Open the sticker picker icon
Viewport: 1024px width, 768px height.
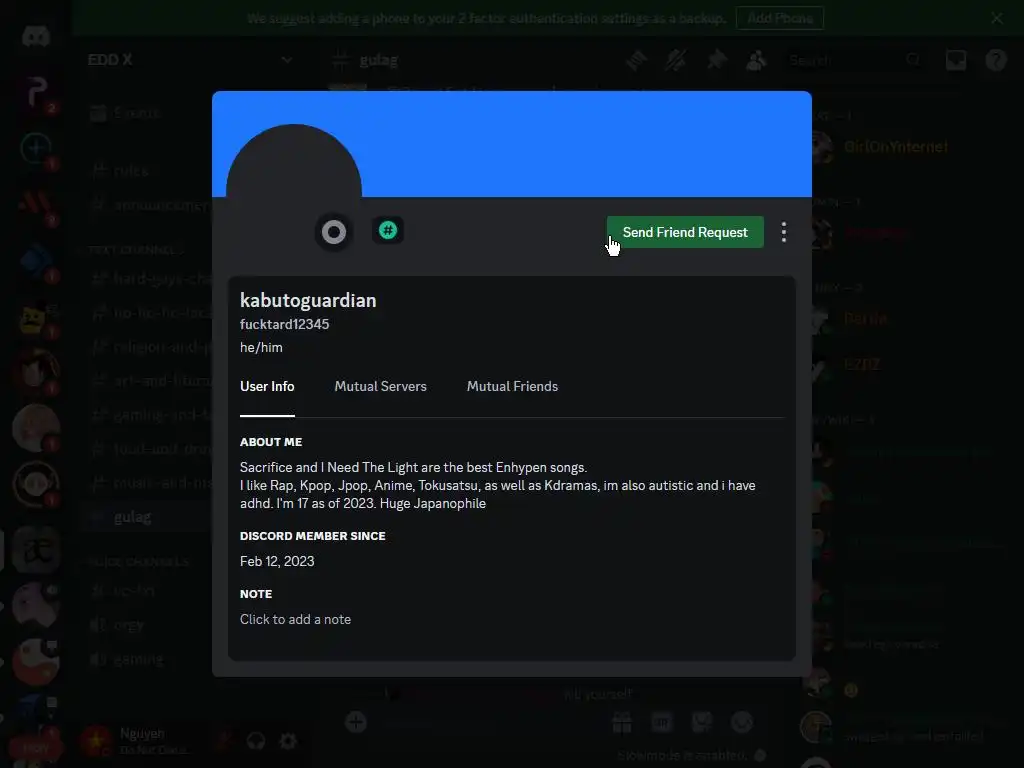tap(701, 722)
